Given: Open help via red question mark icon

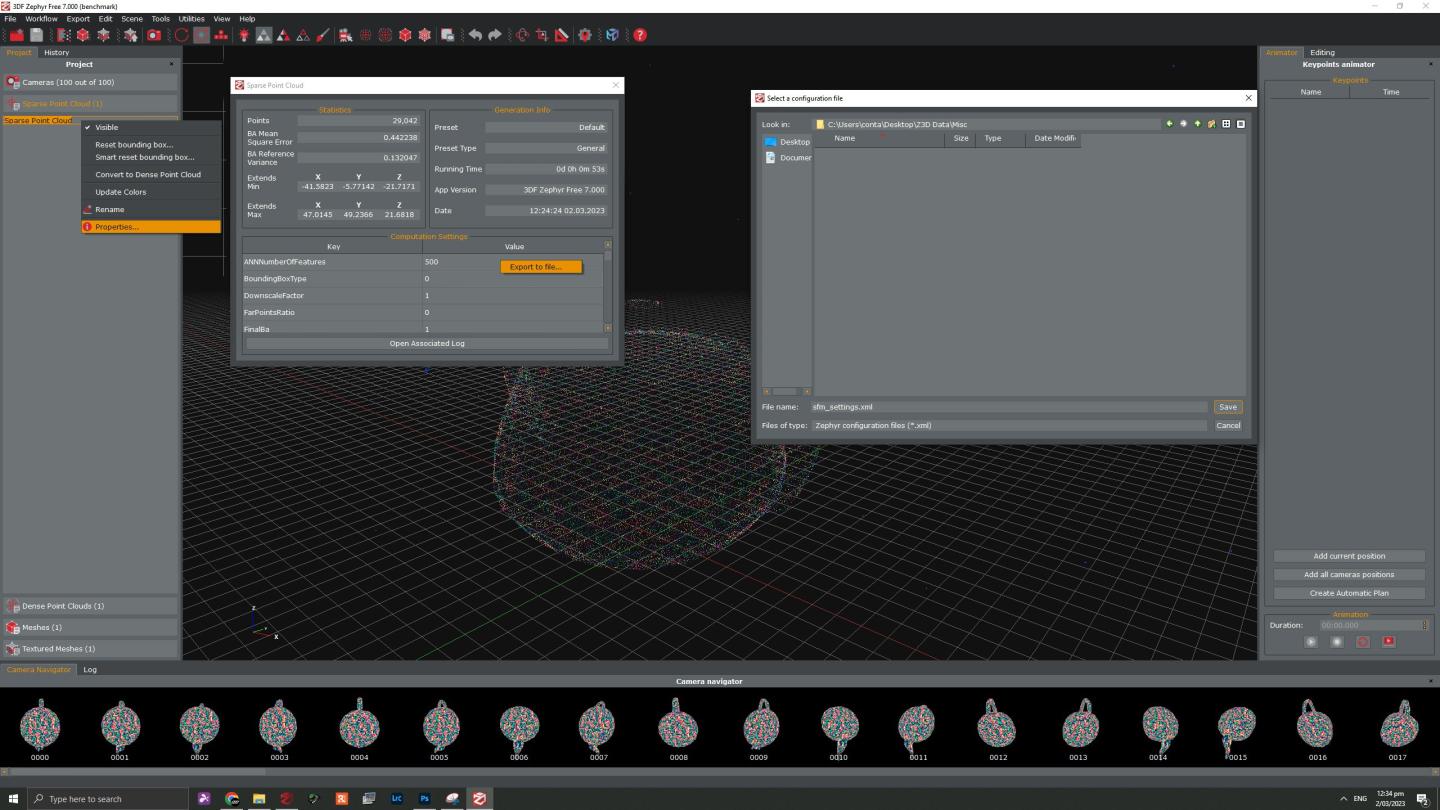Looking at the screenshot, I should [640, 35].
